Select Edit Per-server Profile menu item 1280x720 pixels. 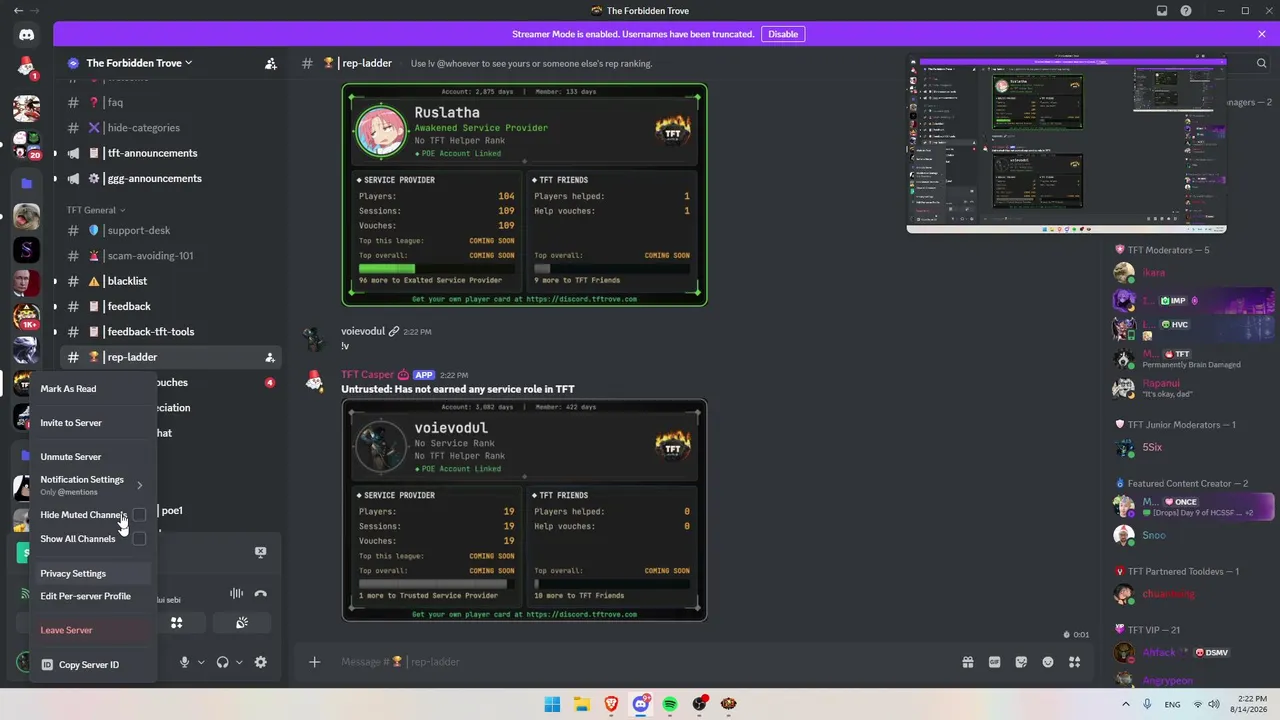click(92, 596)
